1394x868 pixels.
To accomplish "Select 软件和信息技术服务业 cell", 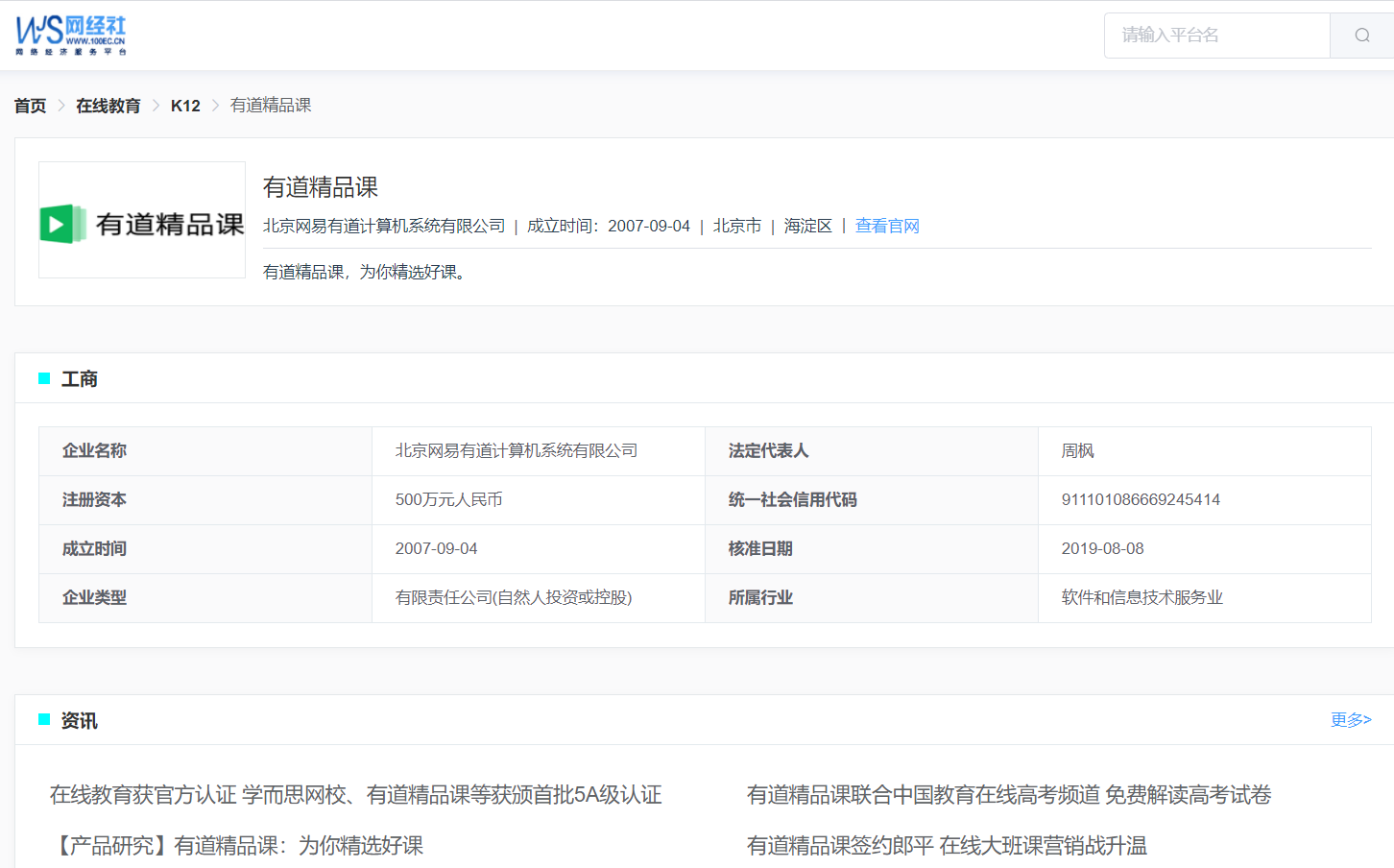I will pyautogui.click(x=1205, y=598).
